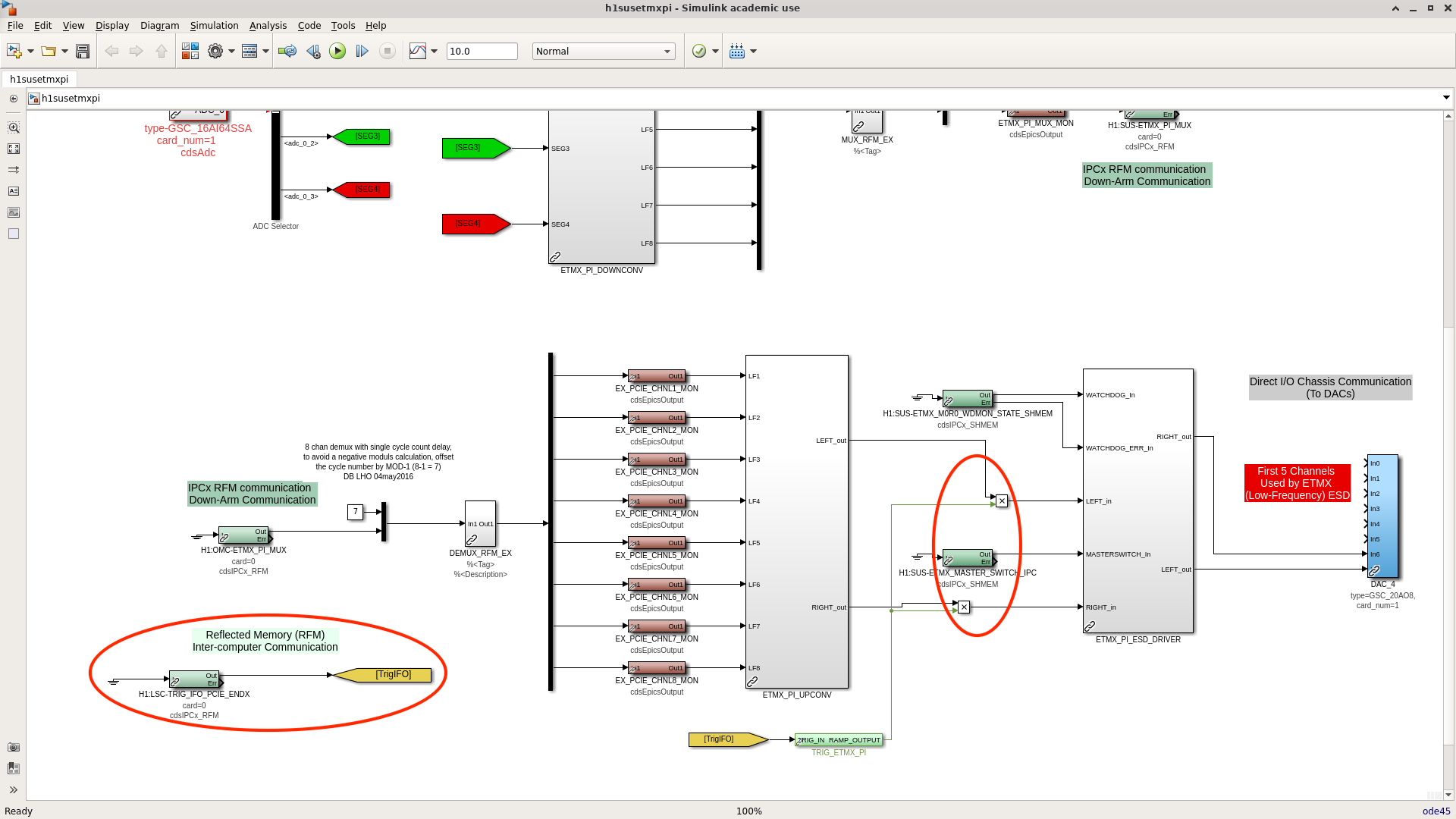This screenshot has width=1456, height=819.
Task: Click the Image annotation palette icon
Action: tap(13, 212)
